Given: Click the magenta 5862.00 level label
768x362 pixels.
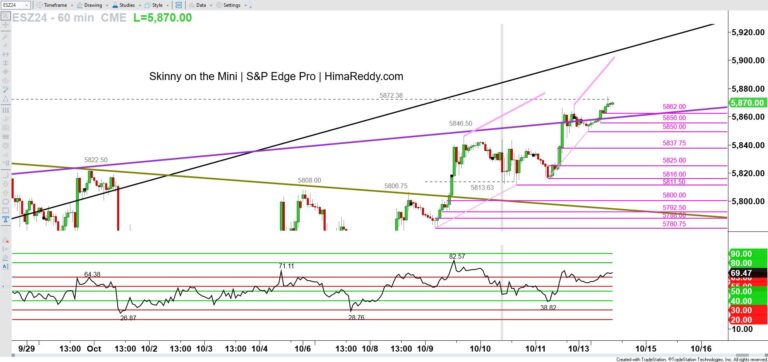Looking at the screenshot, I should tap(674, 107).
